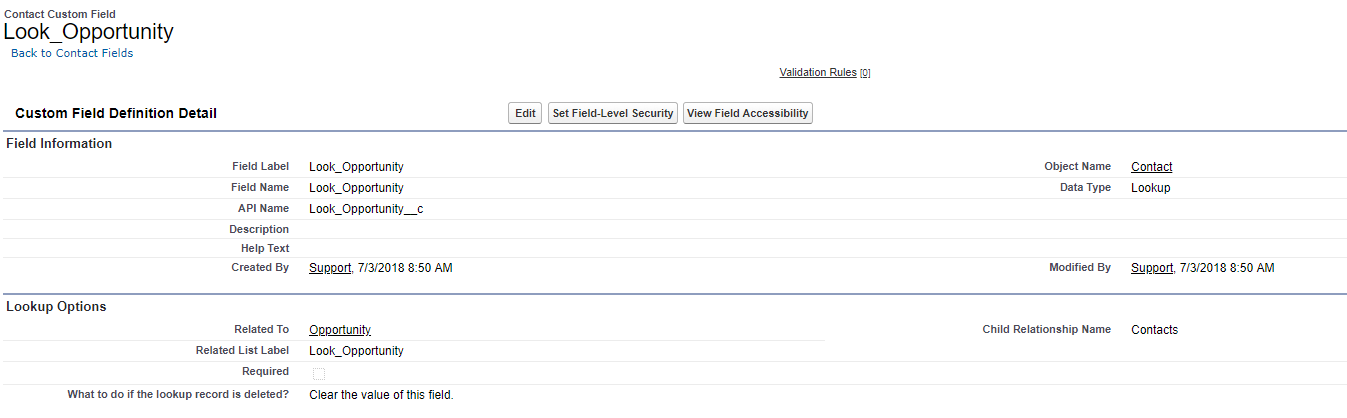Go back to Contact Fields

pos(72,53)
